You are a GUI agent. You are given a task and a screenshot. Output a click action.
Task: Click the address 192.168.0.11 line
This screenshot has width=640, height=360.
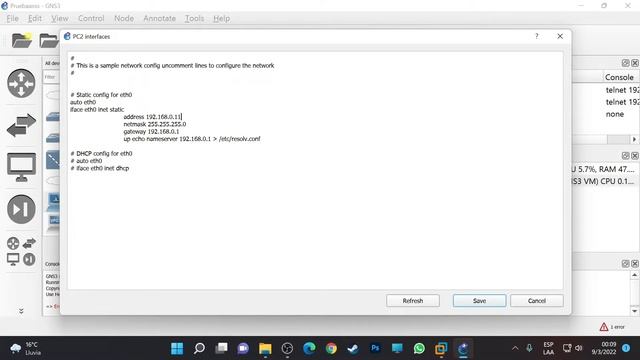coord(152,117)
